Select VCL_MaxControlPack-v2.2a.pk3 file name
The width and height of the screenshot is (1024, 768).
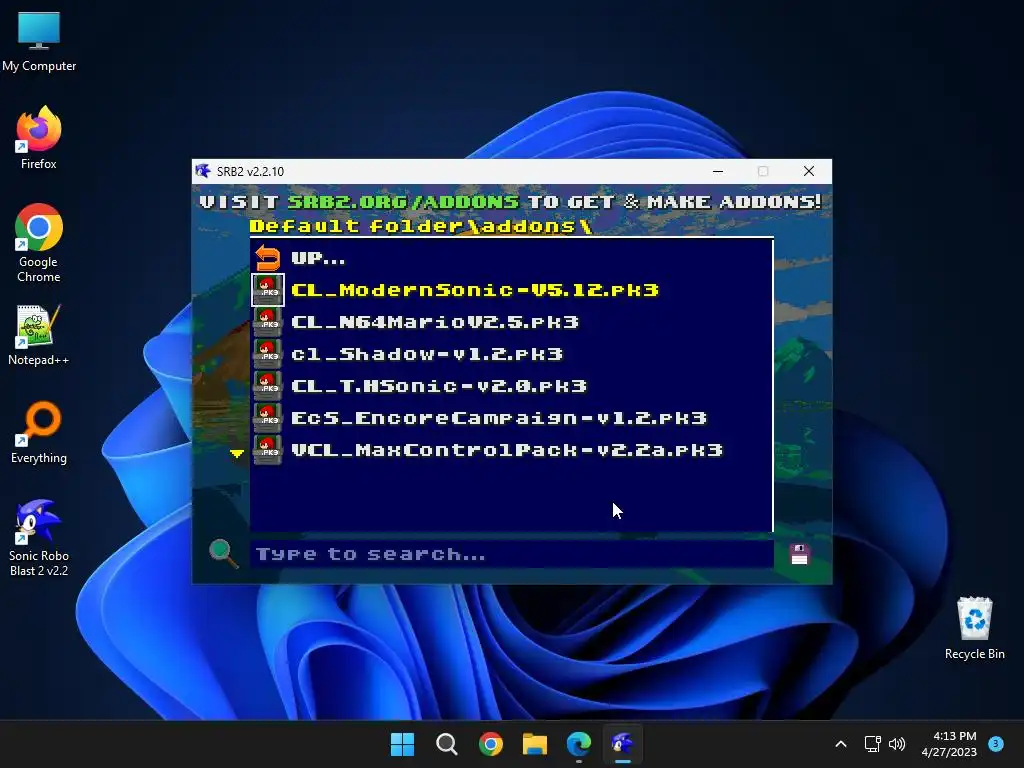coord(507,450)
